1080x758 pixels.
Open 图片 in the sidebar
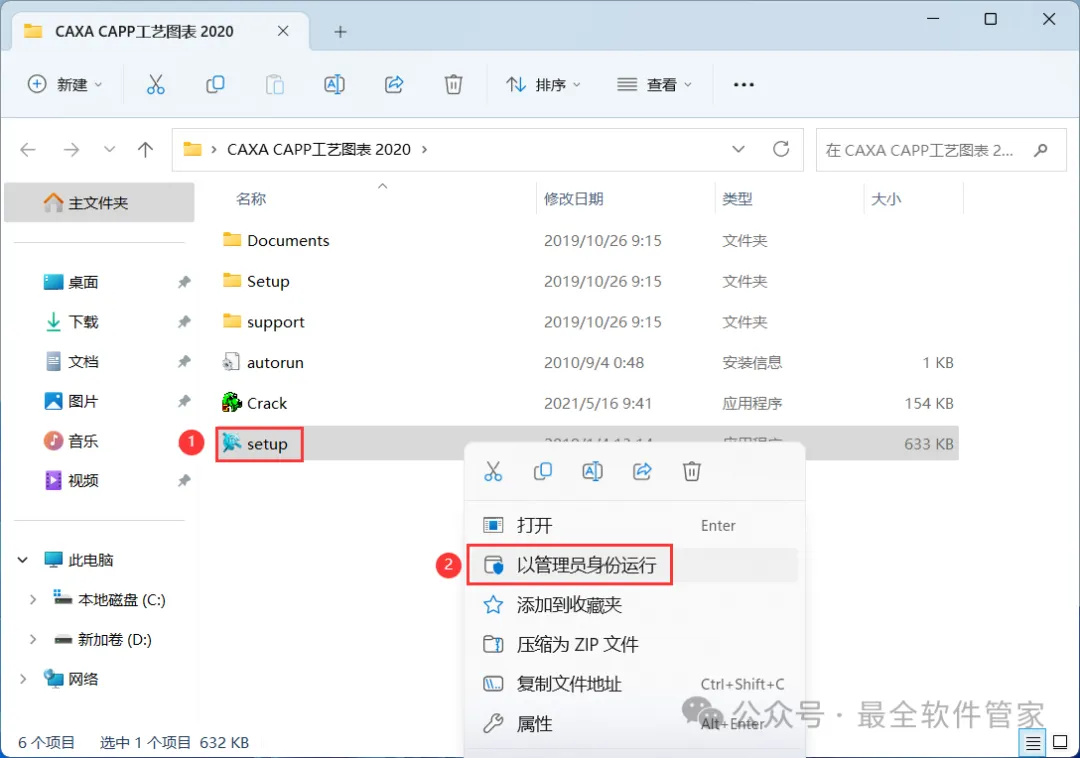pyautogui.click(x=72, y=401)
